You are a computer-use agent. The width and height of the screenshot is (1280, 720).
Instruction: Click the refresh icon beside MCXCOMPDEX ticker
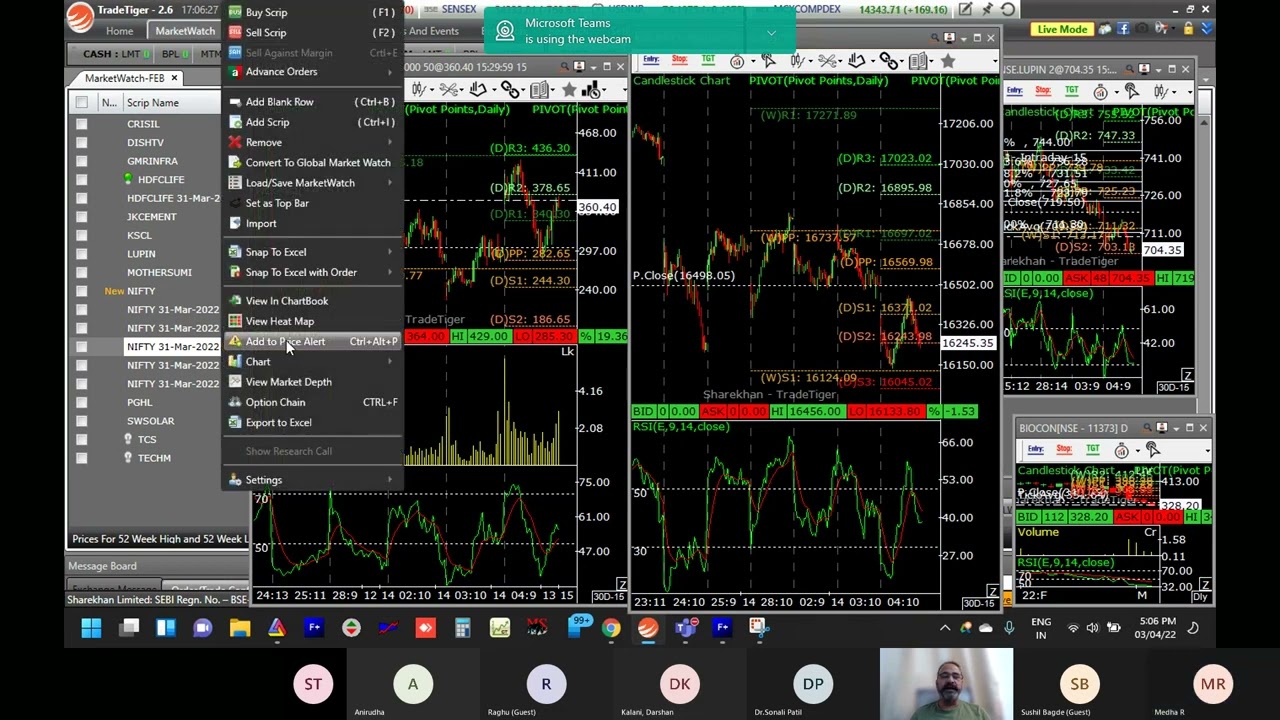tap(1008, 9)
